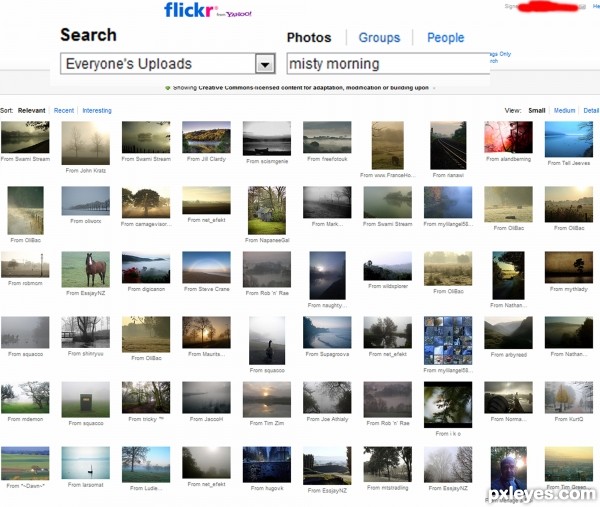Click the 'From Norma...' label
600x507 pixels.
point(508,419)
